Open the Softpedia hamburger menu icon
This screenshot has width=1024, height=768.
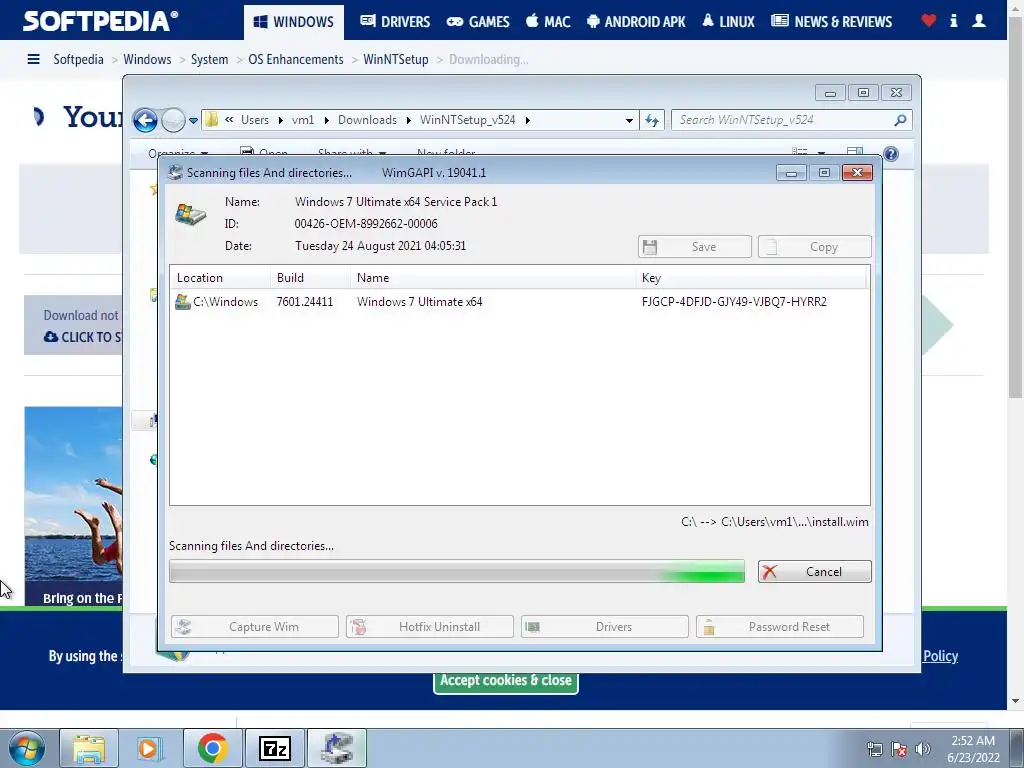coord(33,59)
